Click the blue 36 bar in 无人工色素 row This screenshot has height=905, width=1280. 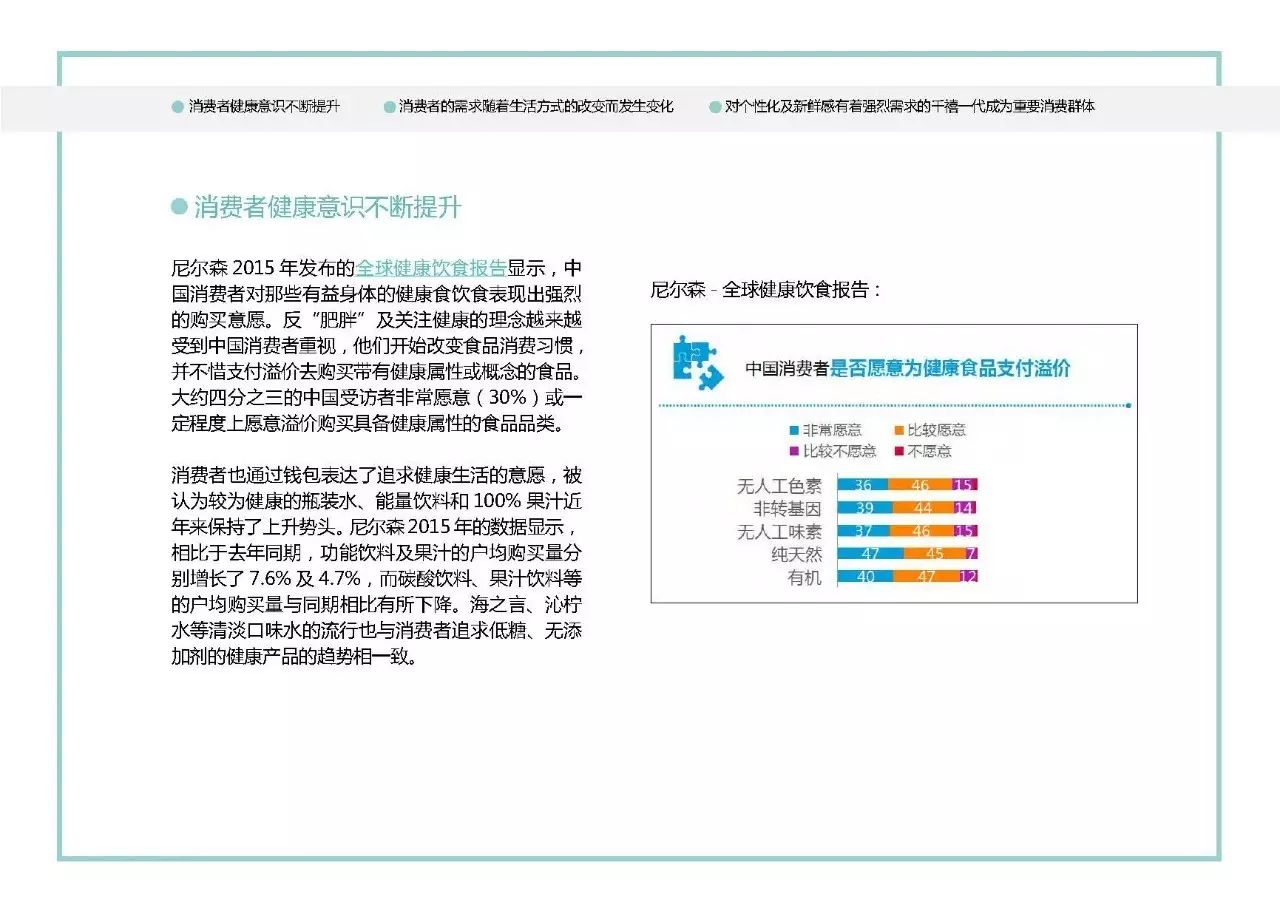(863, 484)
